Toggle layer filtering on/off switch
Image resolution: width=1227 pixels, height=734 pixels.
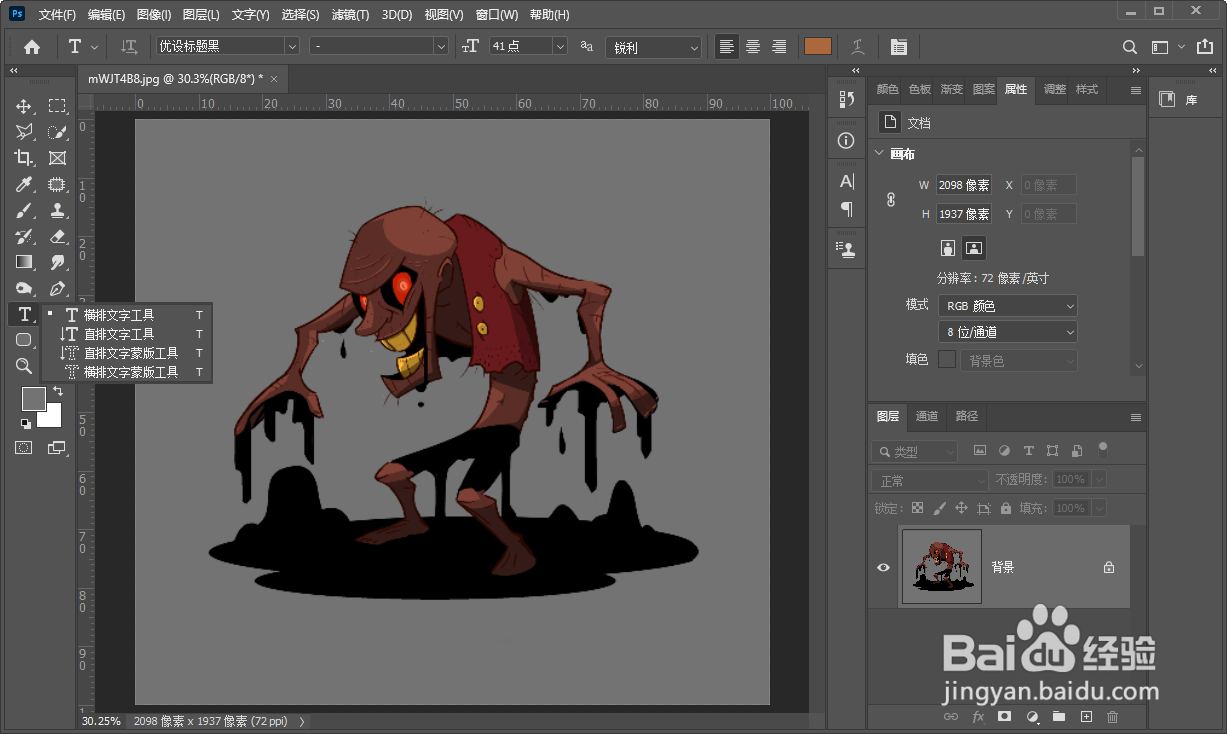pos(1103,449)
